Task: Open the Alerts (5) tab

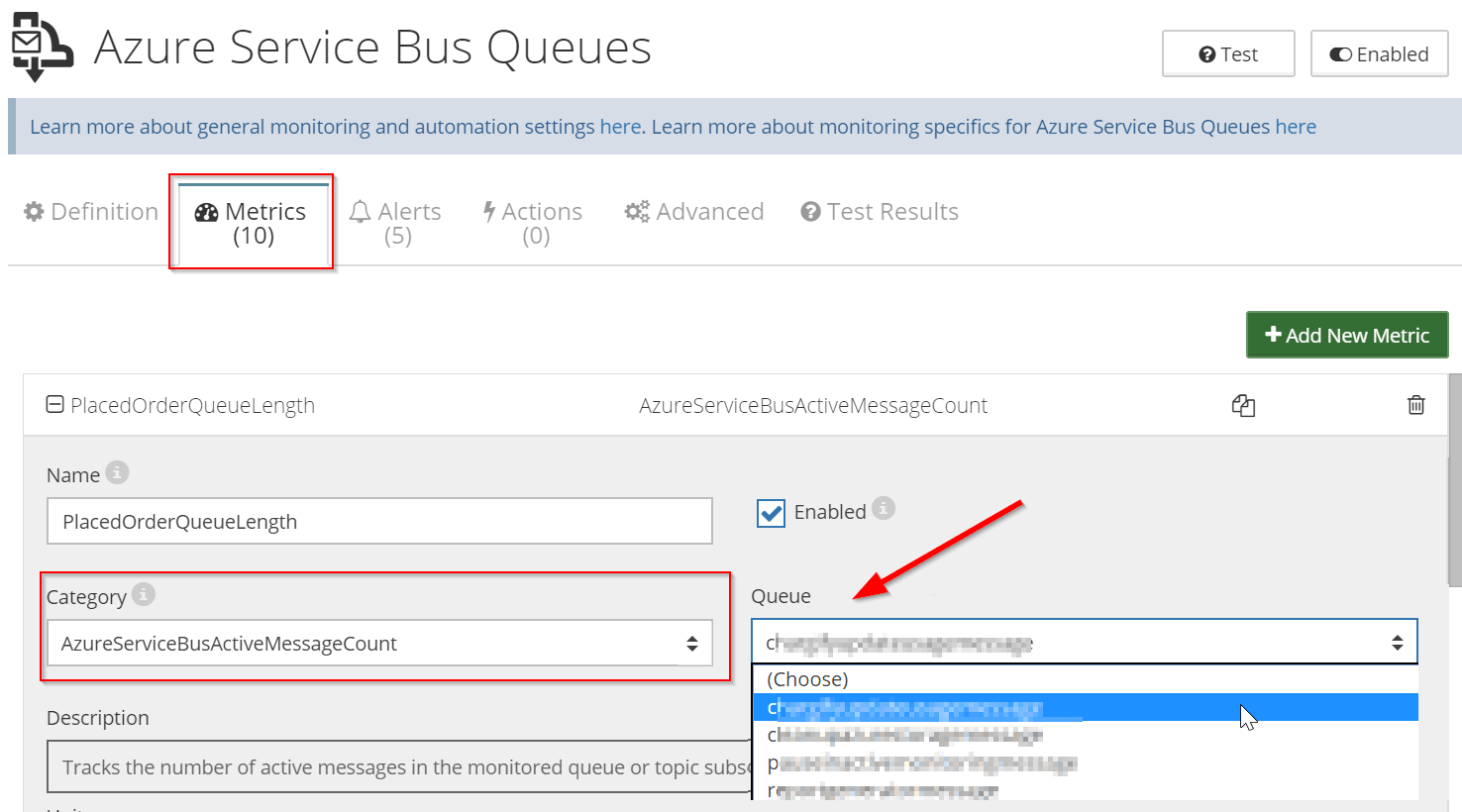Action: (396, 224)
